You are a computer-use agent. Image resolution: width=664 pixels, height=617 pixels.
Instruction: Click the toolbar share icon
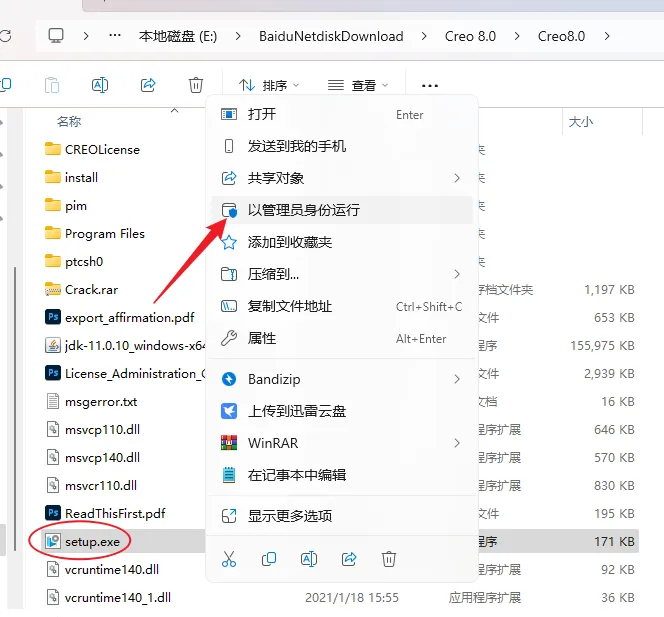(x=148, y=85)
